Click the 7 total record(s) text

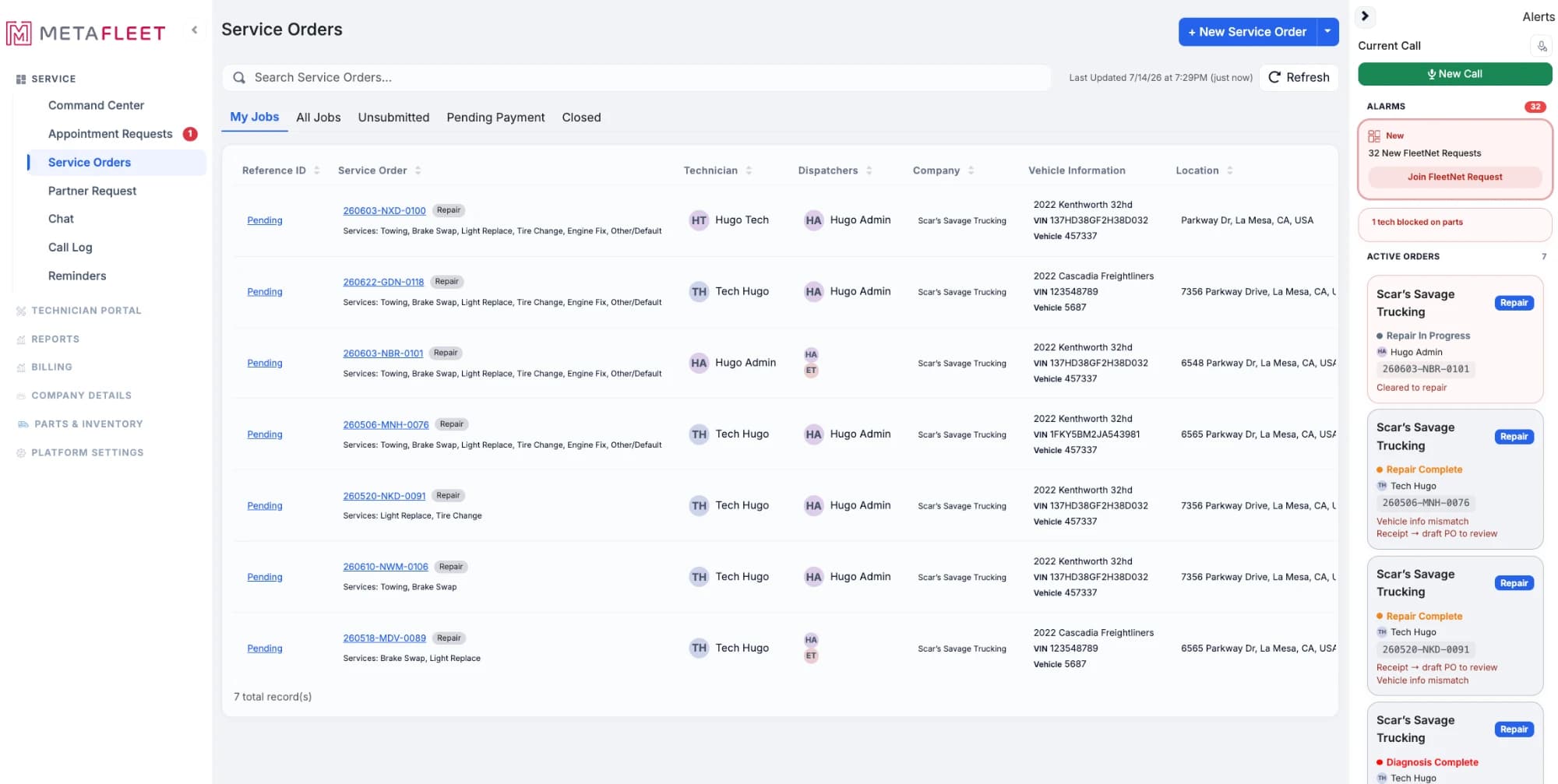273,698
